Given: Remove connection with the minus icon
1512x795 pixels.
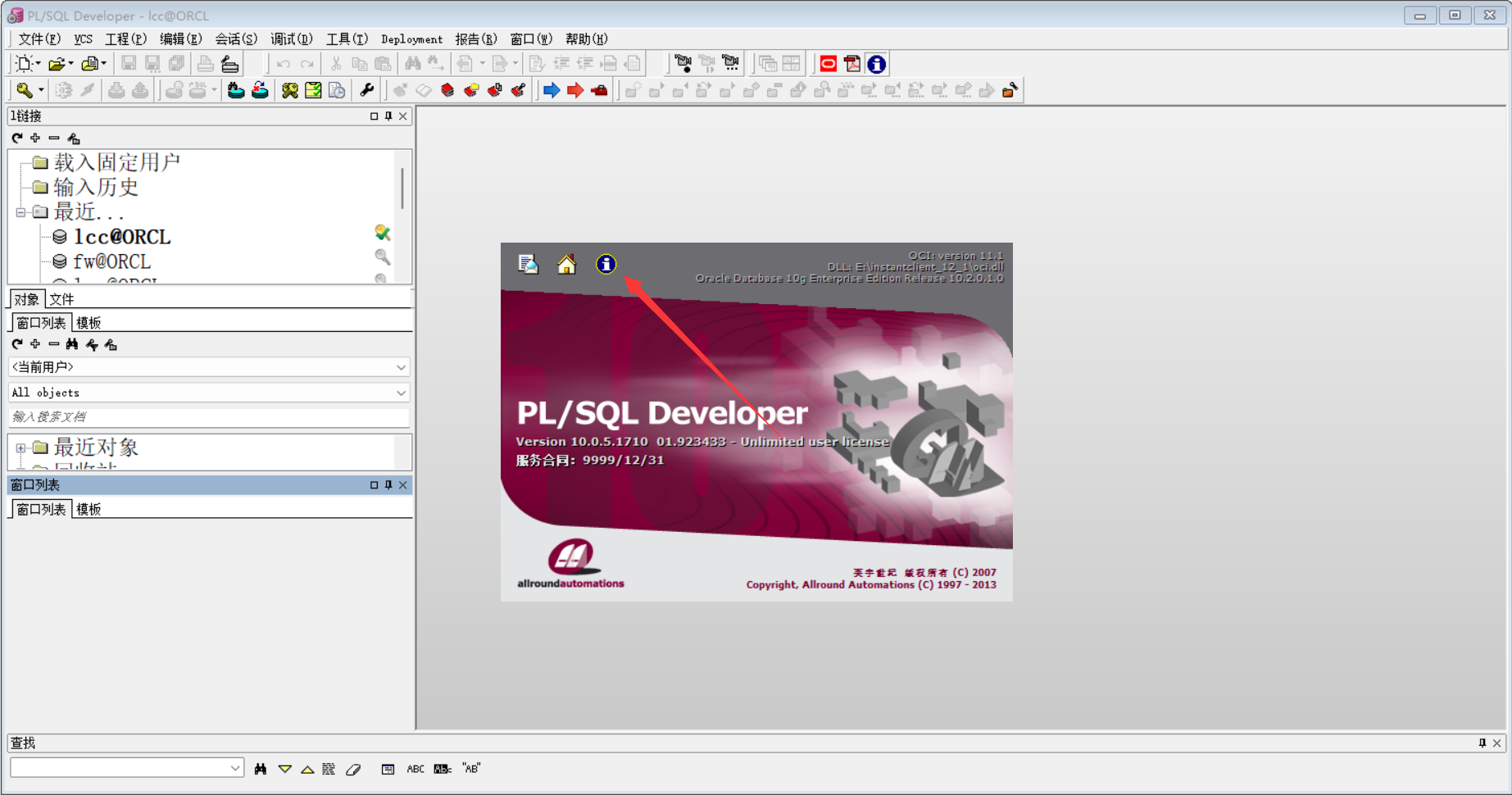Looking at the screenshot, I should tap(54, 138).
